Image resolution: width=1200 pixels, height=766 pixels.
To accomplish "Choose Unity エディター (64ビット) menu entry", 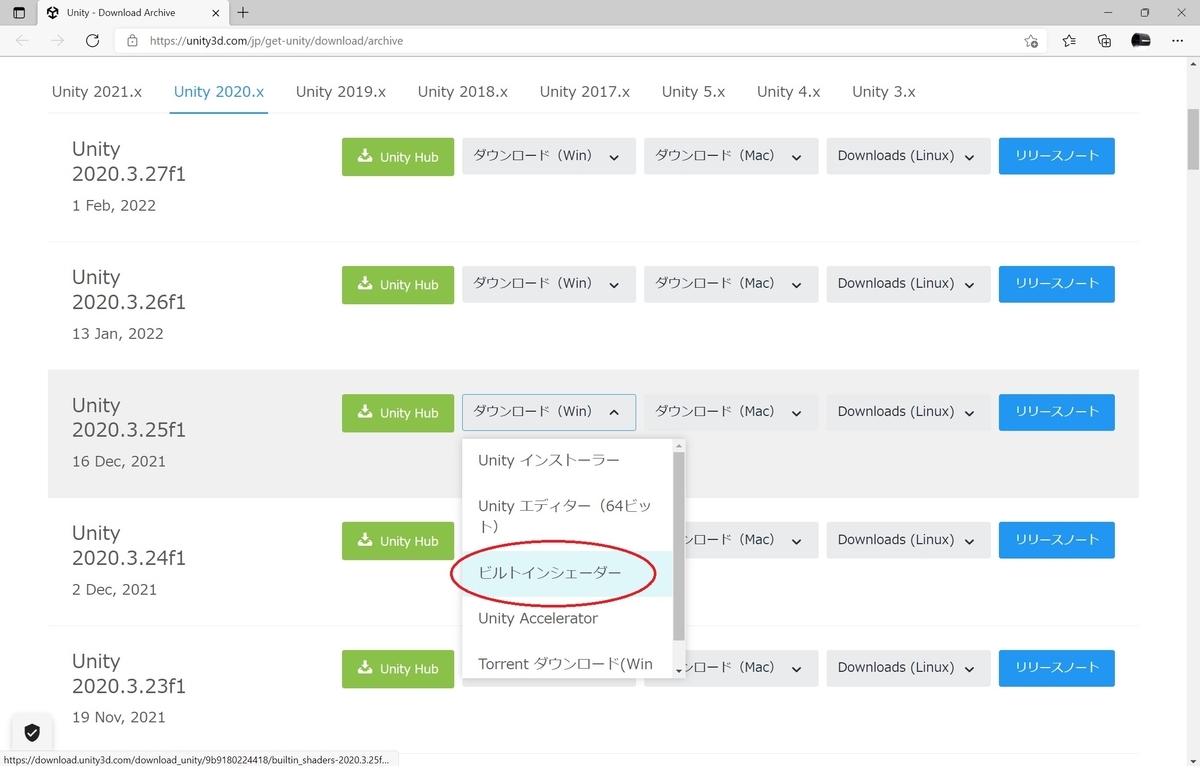I will 567,516.
